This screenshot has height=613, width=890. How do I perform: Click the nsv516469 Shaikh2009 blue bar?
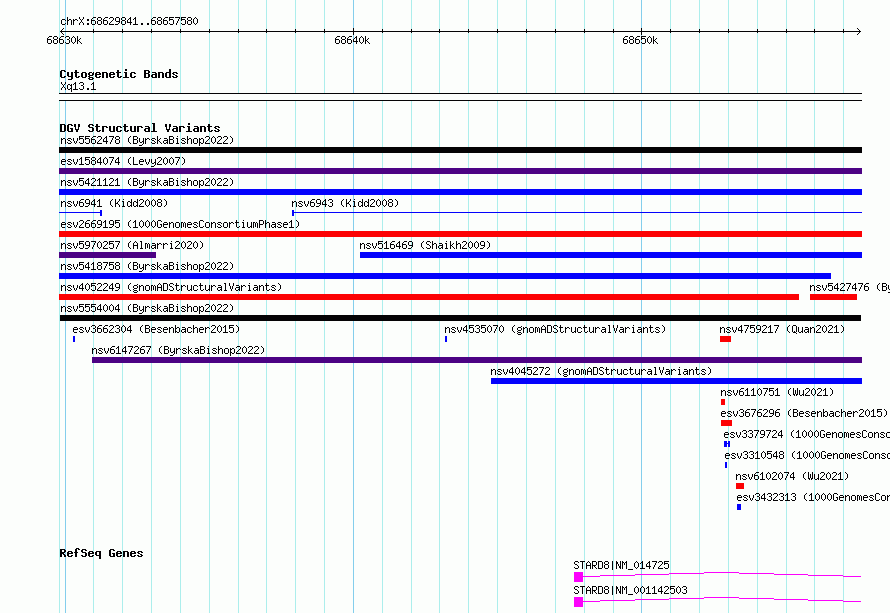(x=611, y=255)
